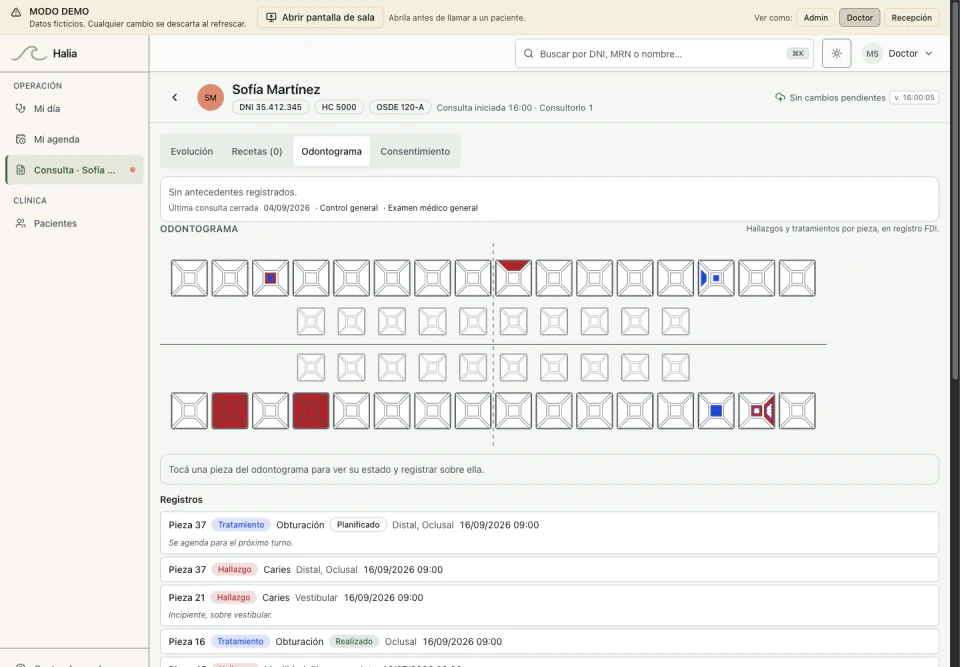Viewport: 960px width, 667px height.
Task: Click the Realizado status on Pieza 16
Action: coord(354,641)
